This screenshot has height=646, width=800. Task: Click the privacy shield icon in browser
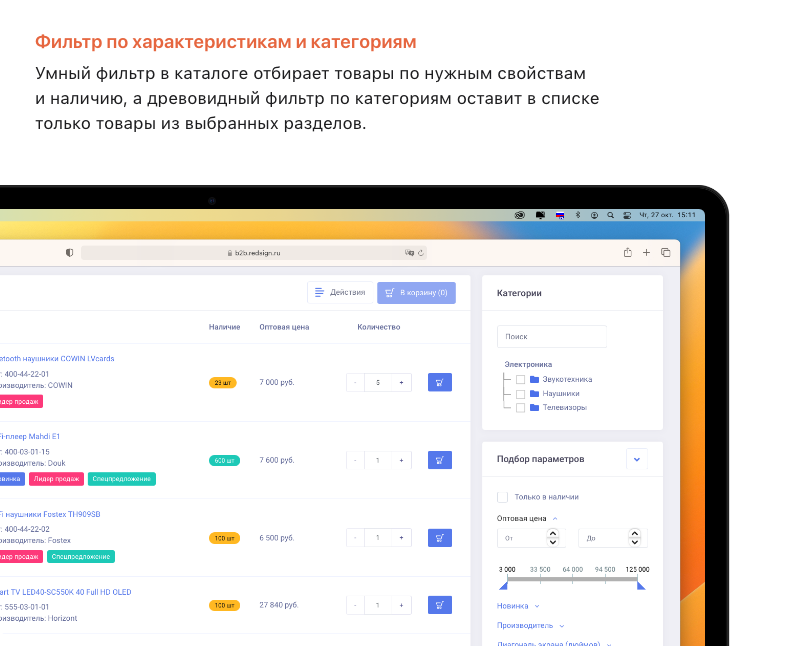tap(69, 253)
